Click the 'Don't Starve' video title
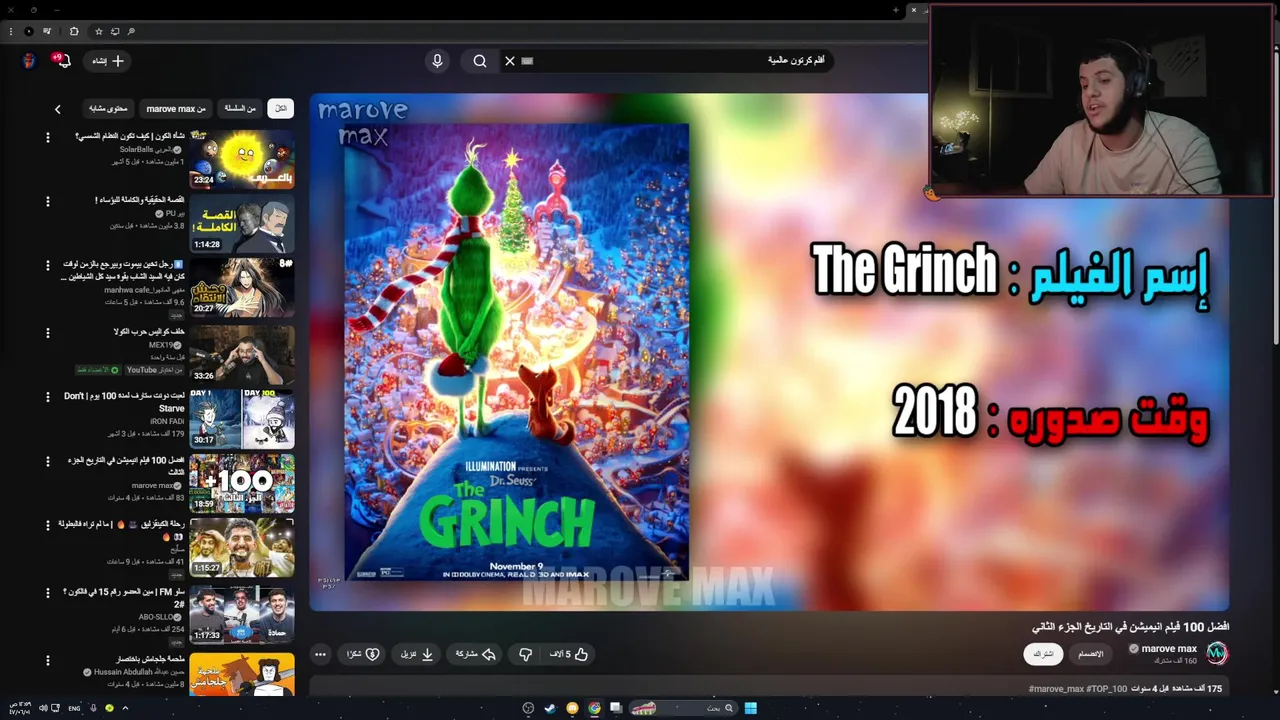1280x720 pixels. coord(124,402)
